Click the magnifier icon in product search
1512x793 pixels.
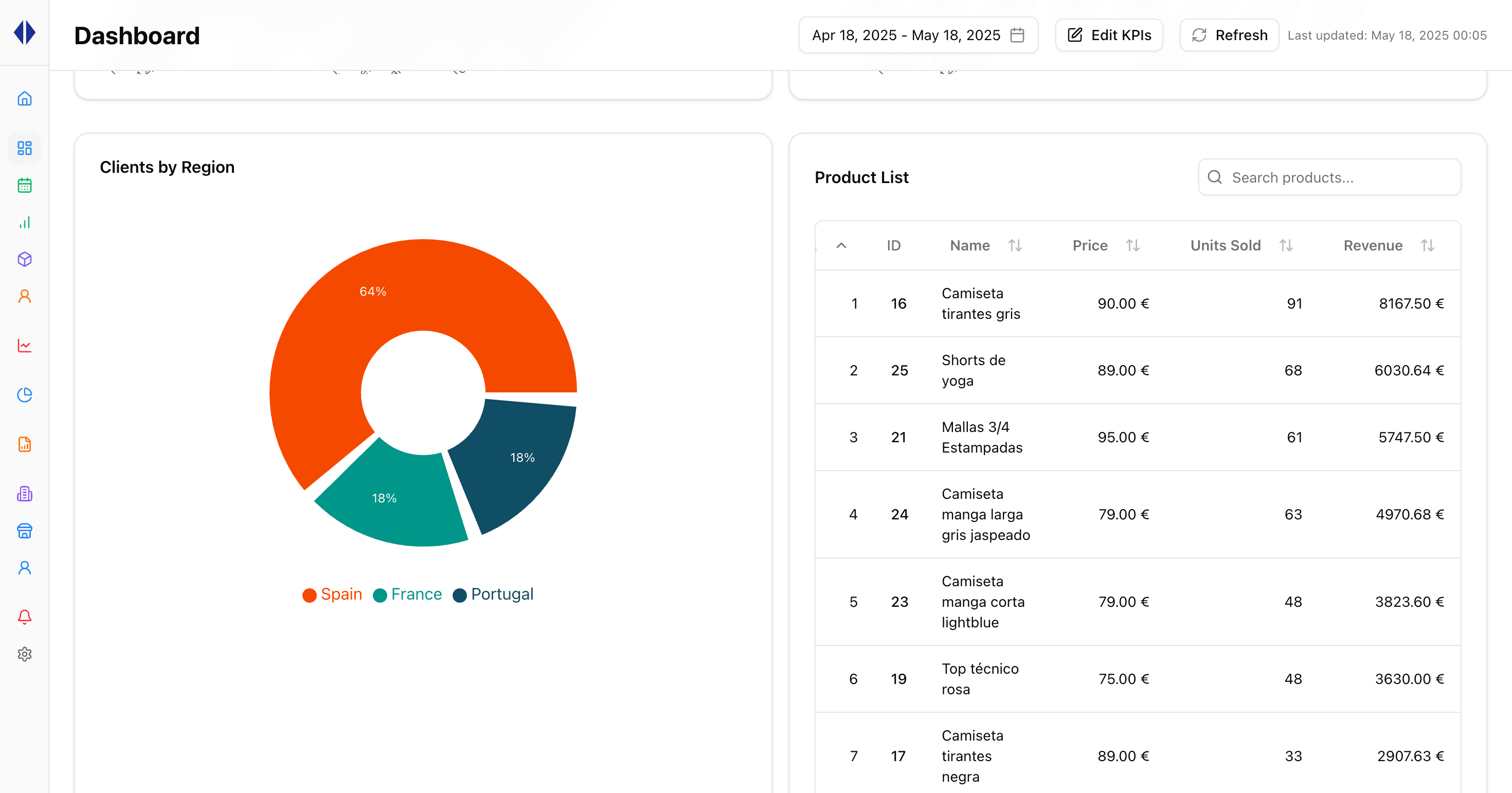click(1215, 177)
